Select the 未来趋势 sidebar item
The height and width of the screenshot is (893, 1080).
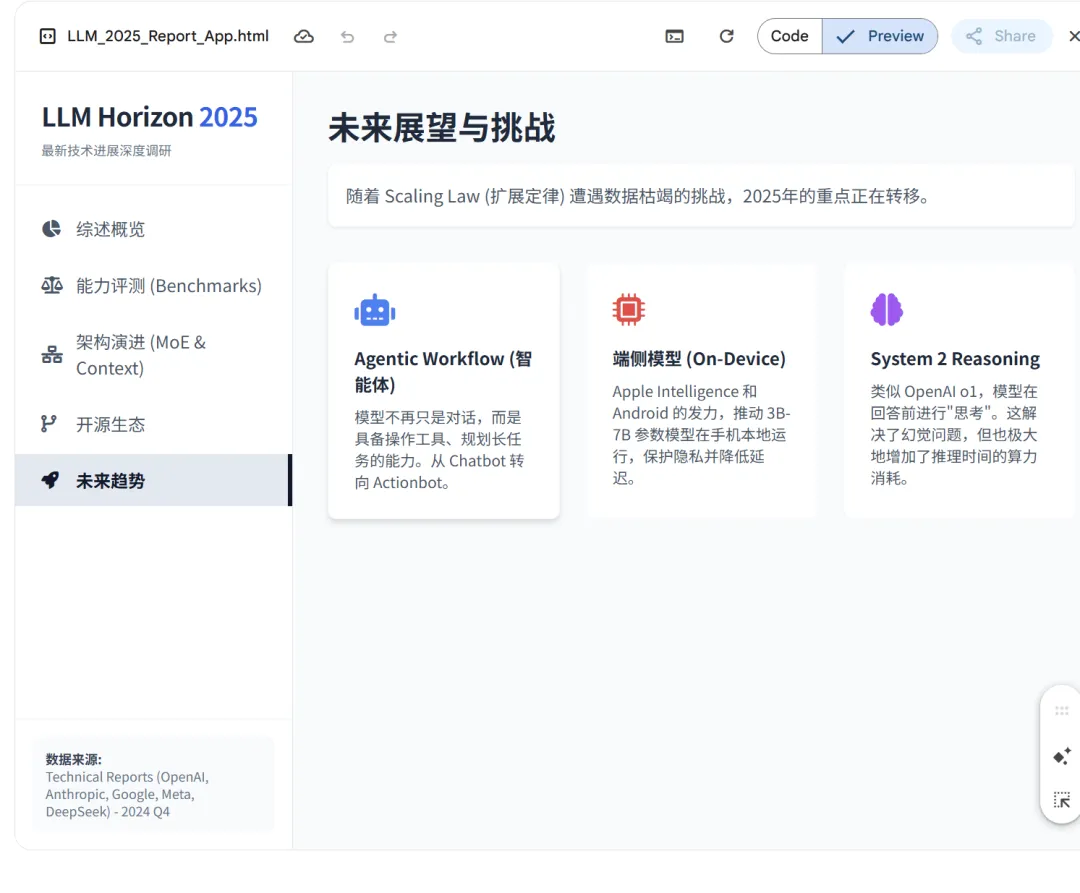[x=110, y=480]
